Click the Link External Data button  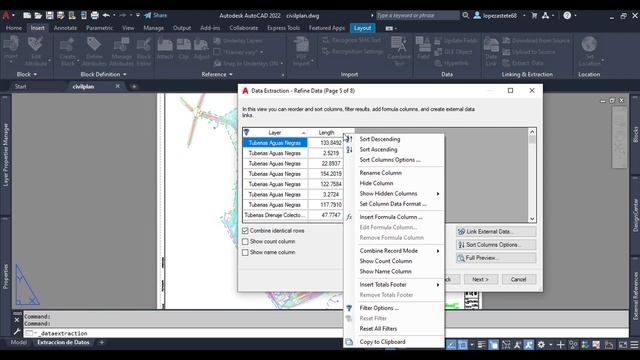496,231
